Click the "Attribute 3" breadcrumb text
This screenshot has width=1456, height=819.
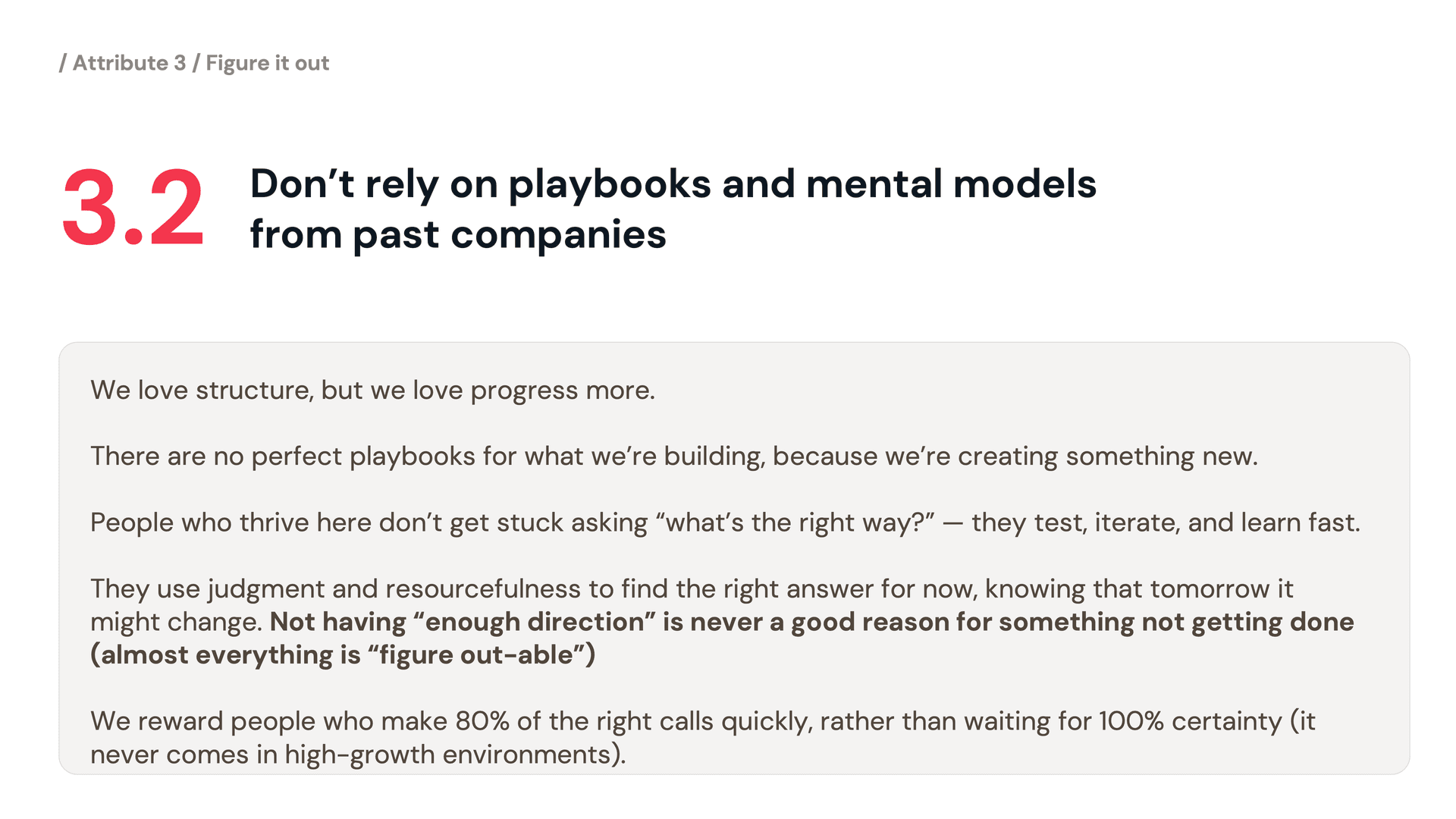tap(129, 63)
